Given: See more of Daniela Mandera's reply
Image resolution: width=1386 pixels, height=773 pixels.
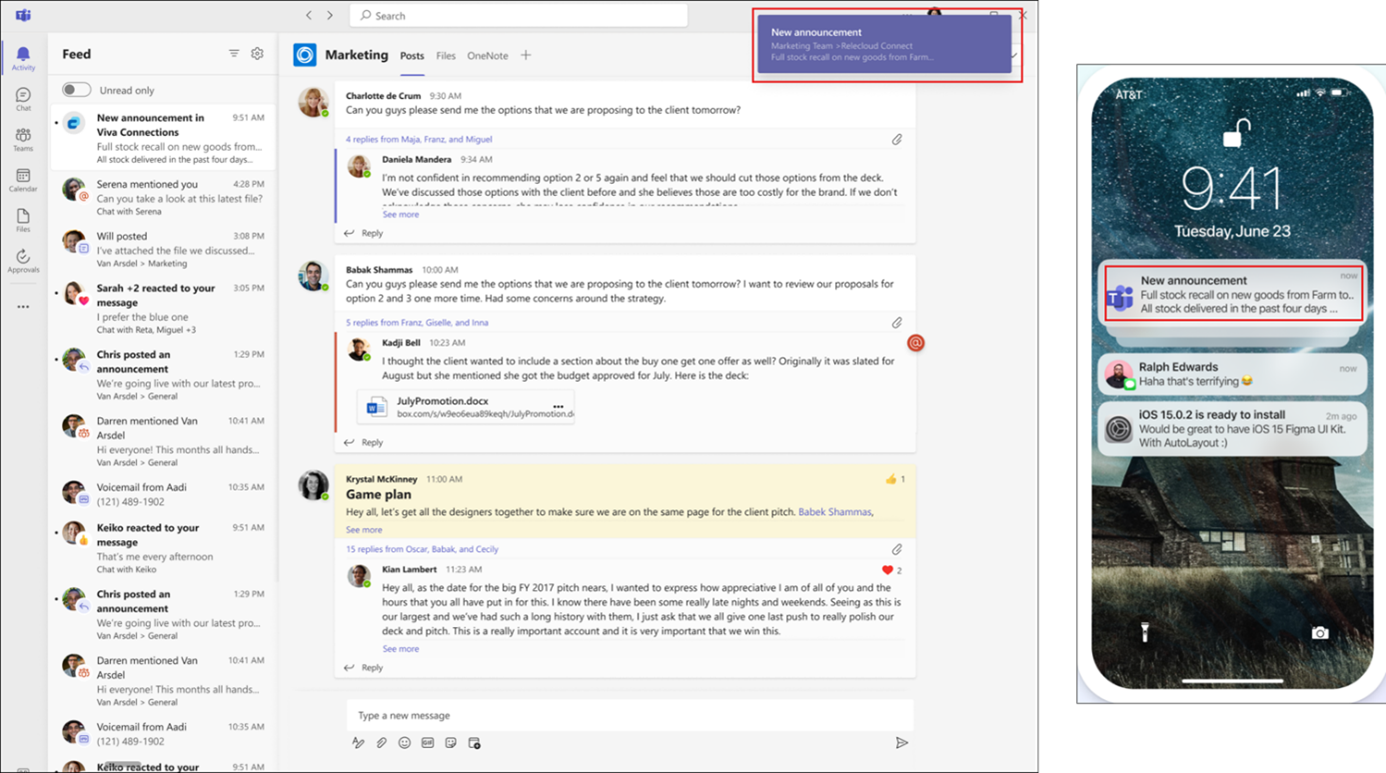Looking at the screenshot, I should 400,214.
